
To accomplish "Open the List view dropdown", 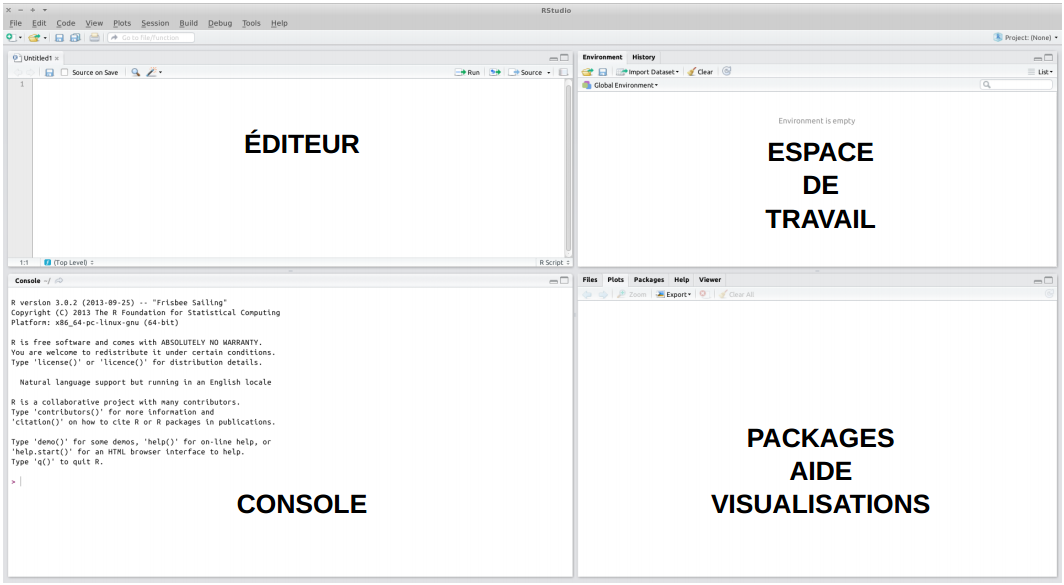I will [1041, 72].
